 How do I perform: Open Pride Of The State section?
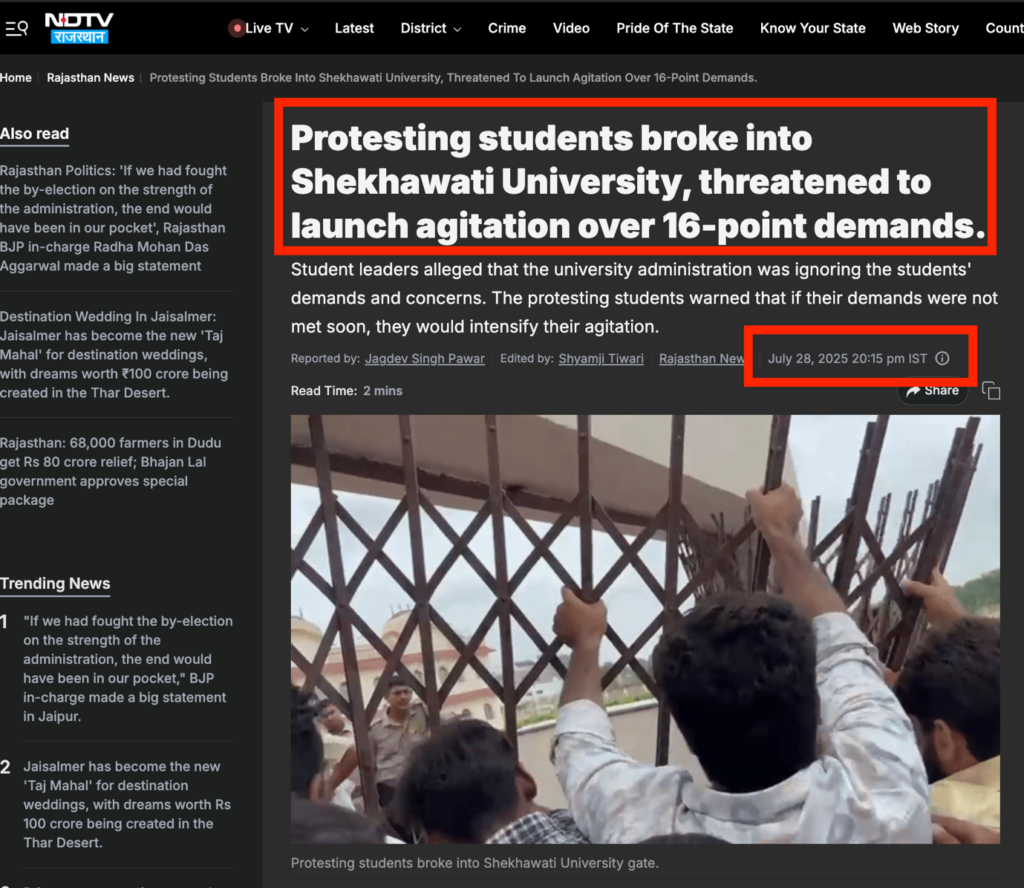(675, 28)
